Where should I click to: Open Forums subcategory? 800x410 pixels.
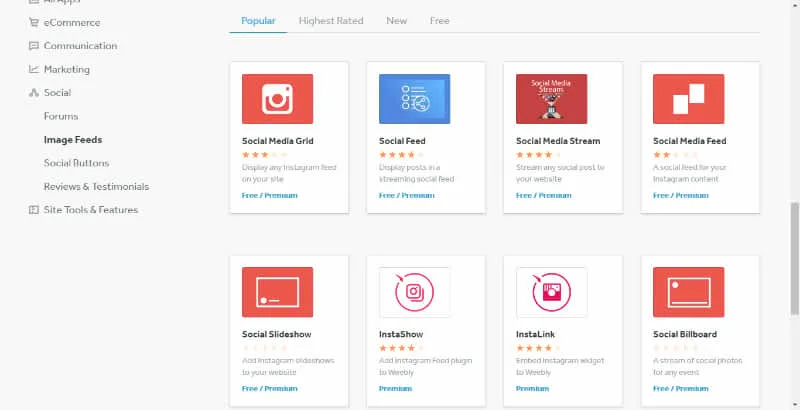pos(61,116)
